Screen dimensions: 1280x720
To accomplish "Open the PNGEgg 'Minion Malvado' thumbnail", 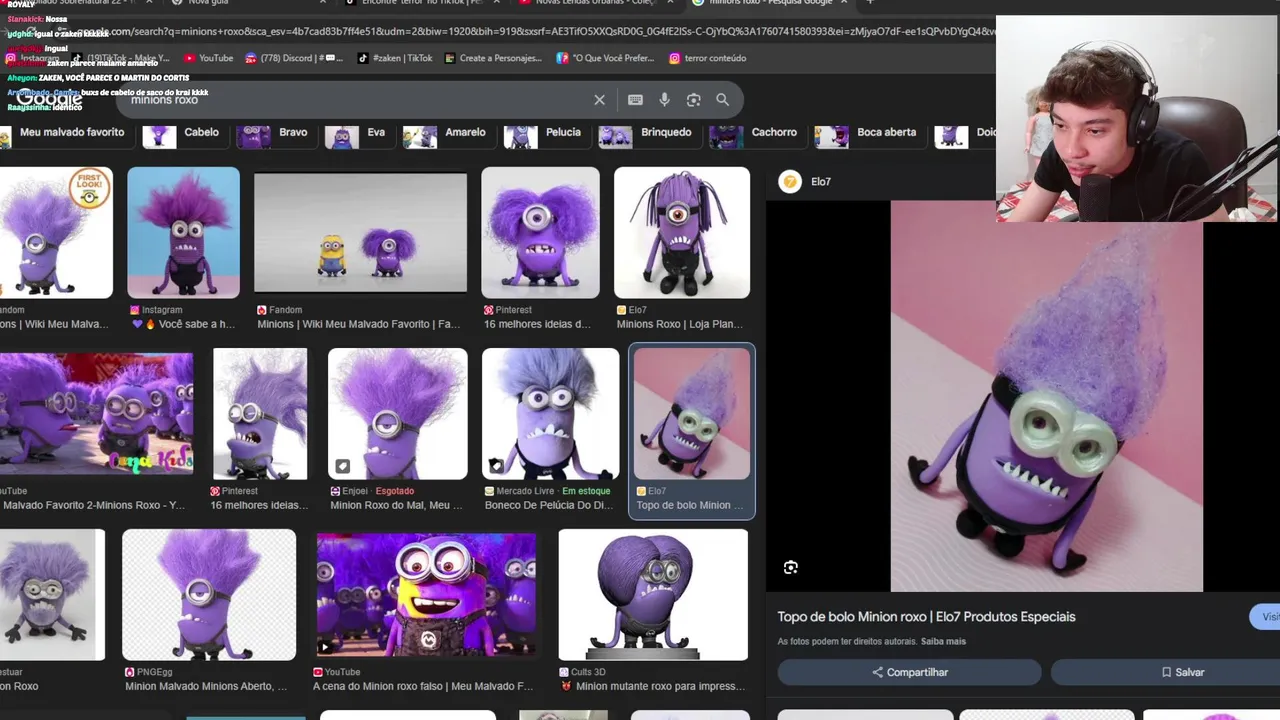I will tap(209, 595).
